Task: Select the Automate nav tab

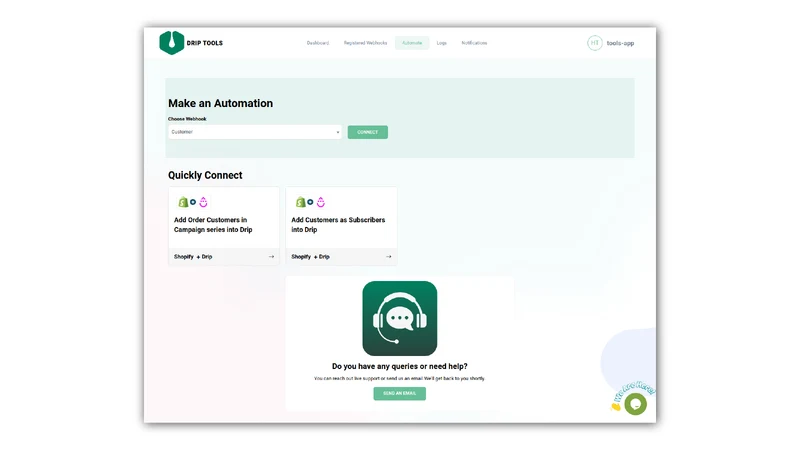Action: pos(412,43)
